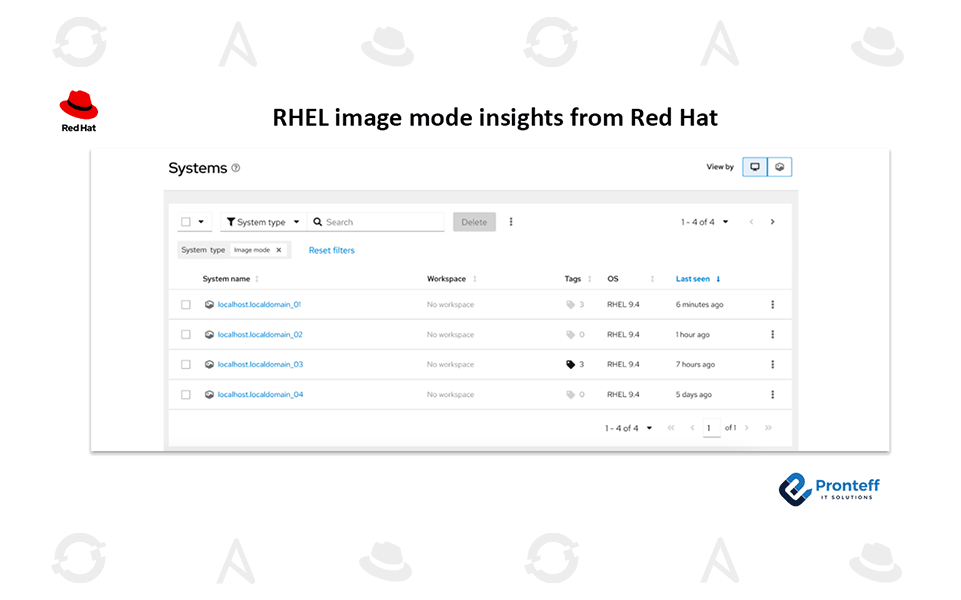Open the System type filter dropdown
The image size is (961, 600).
point(263,222)
